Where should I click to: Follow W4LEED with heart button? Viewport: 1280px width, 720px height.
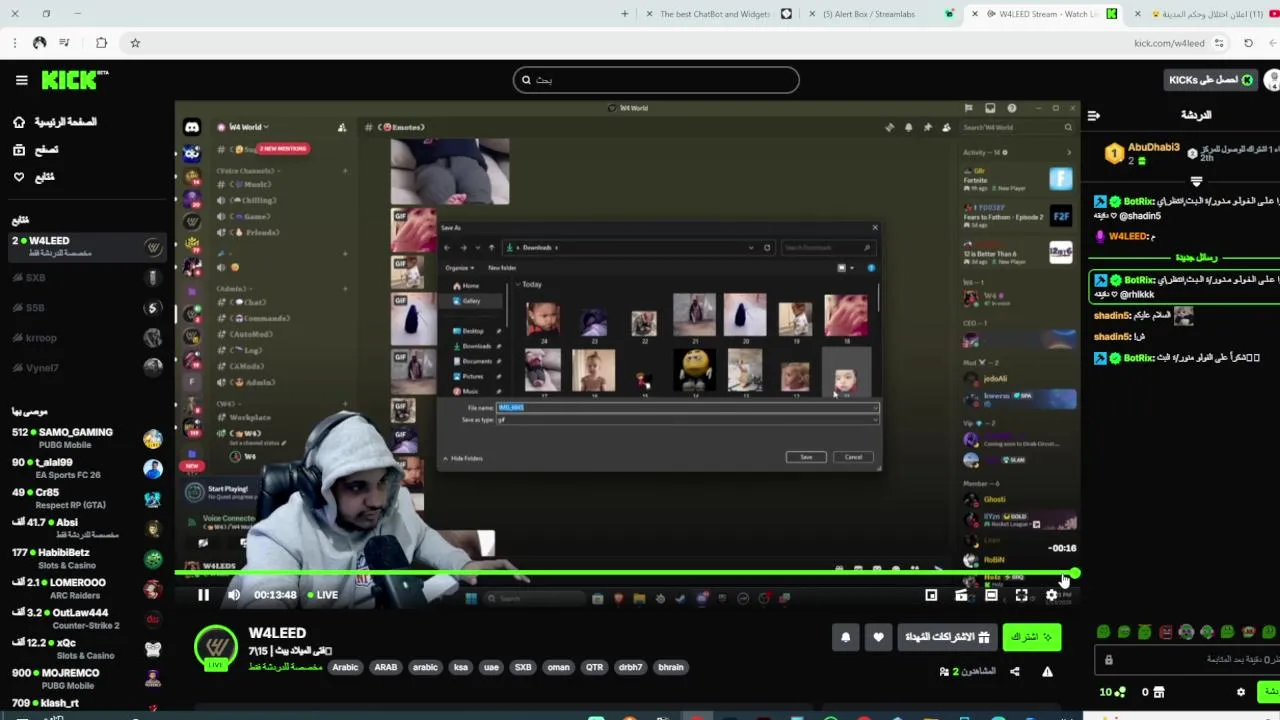878,637
